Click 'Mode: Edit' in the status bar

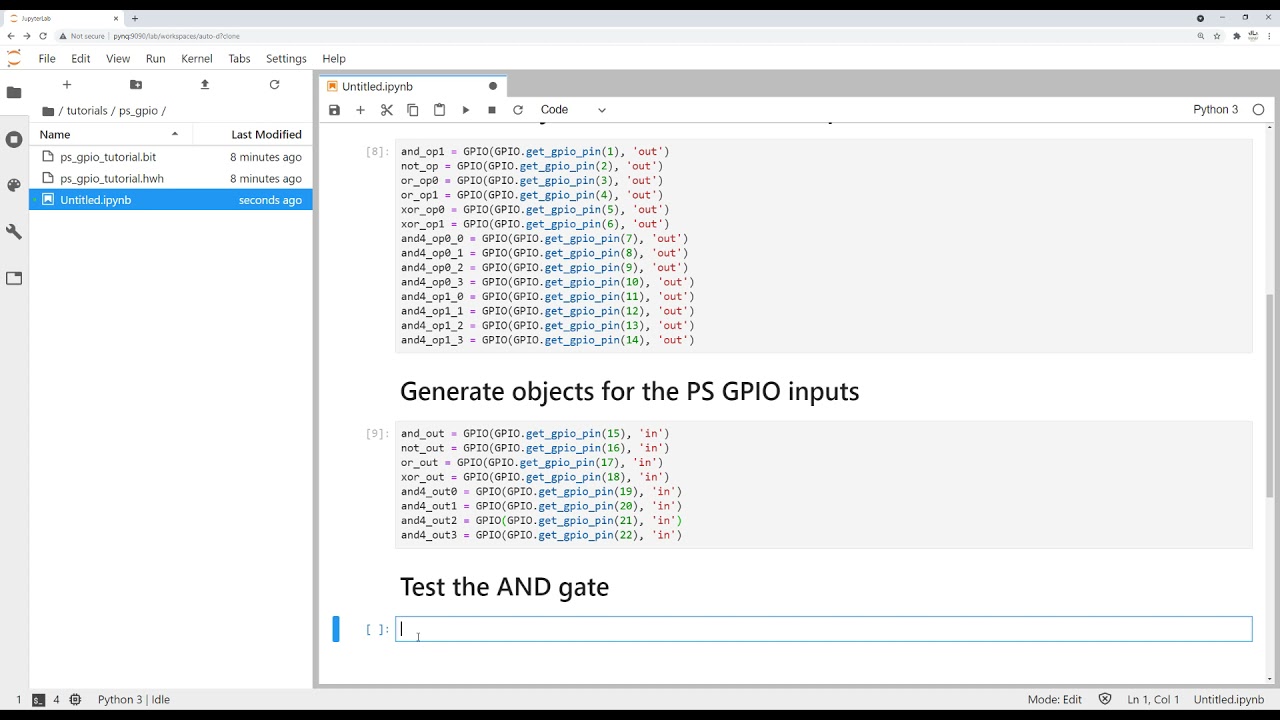1054,700
